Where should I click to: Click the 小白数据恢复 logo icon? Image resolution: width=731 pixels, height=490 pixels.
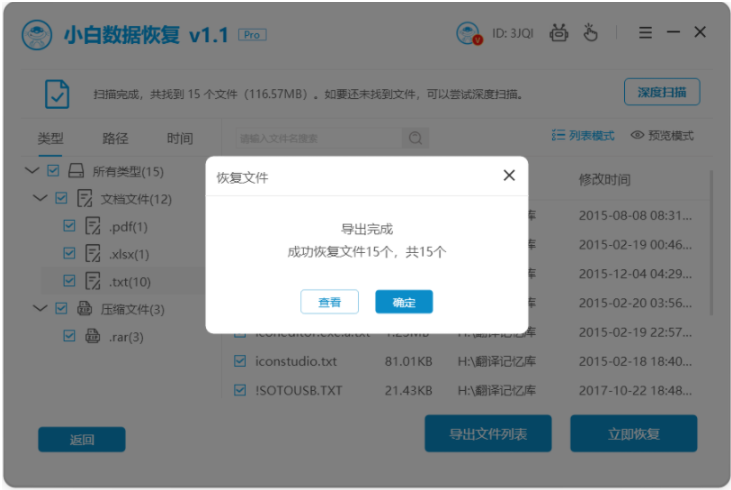pyautogui.click(x=37, y=35)
